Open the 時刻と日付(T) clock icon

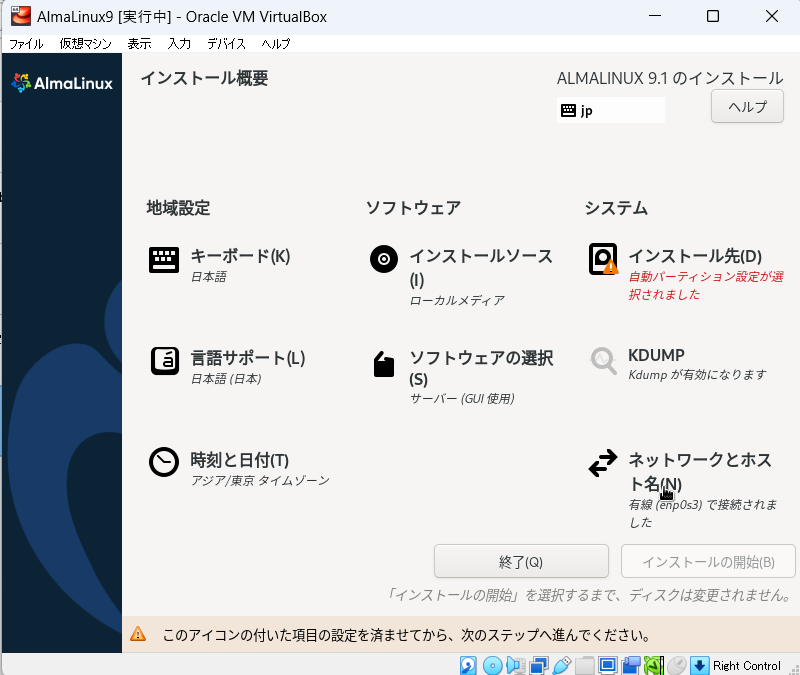tap(164, 462)
